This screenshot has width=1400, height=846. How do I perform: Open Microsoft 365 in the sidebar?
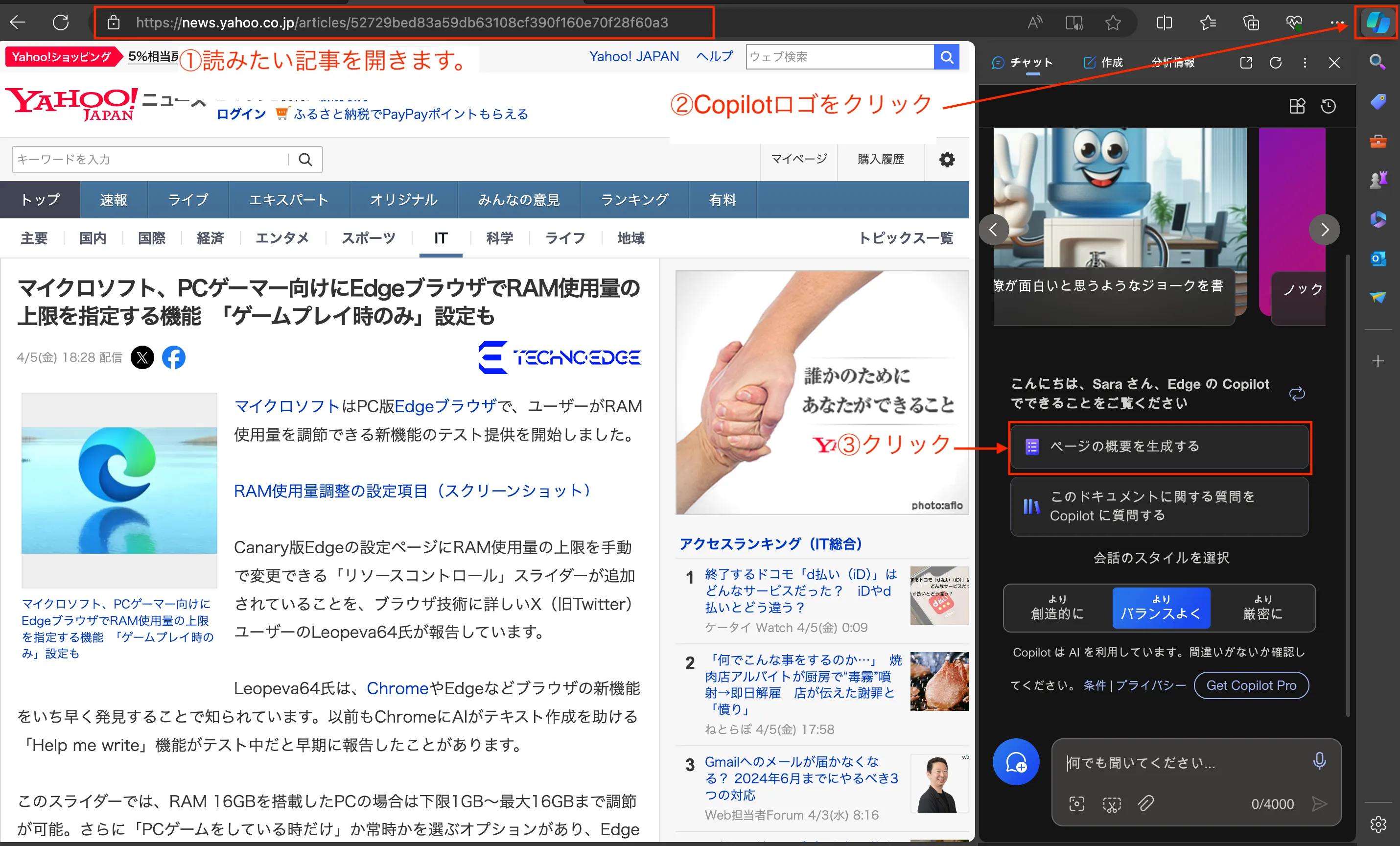coord(1377,219)
